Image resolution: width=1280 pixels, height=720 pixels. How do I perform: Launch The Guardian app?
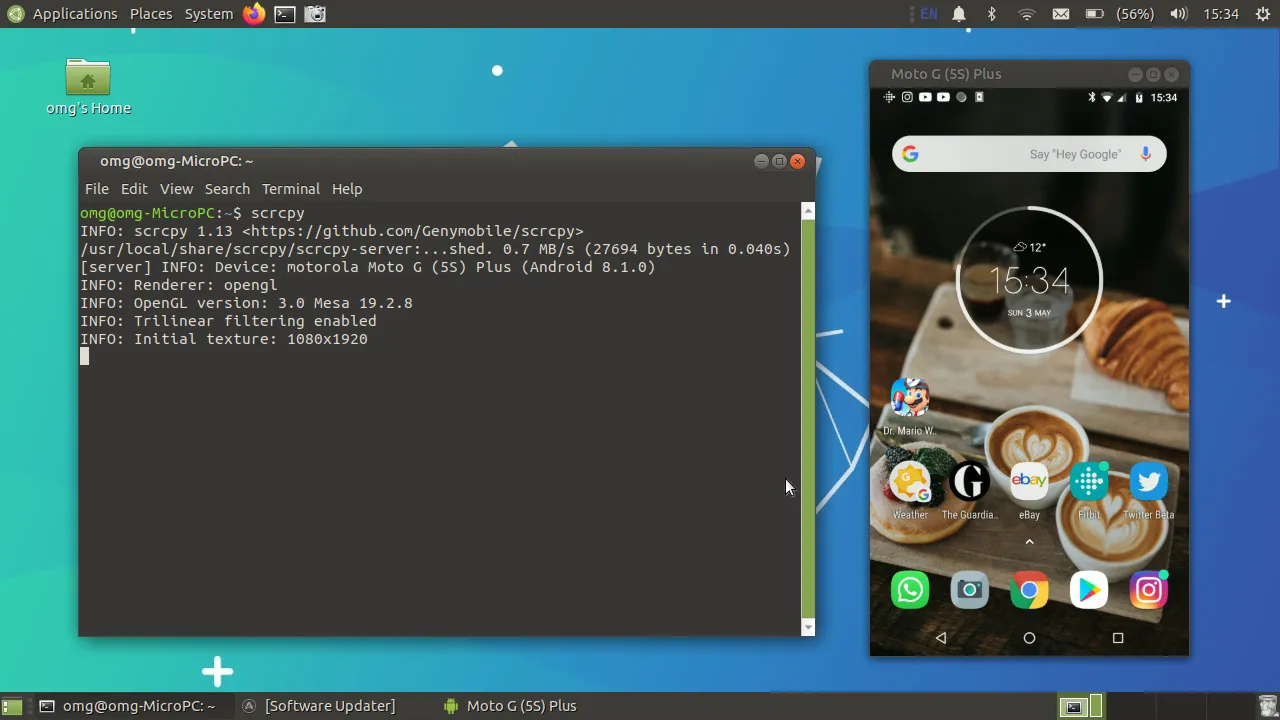click(x=969, y=481)
